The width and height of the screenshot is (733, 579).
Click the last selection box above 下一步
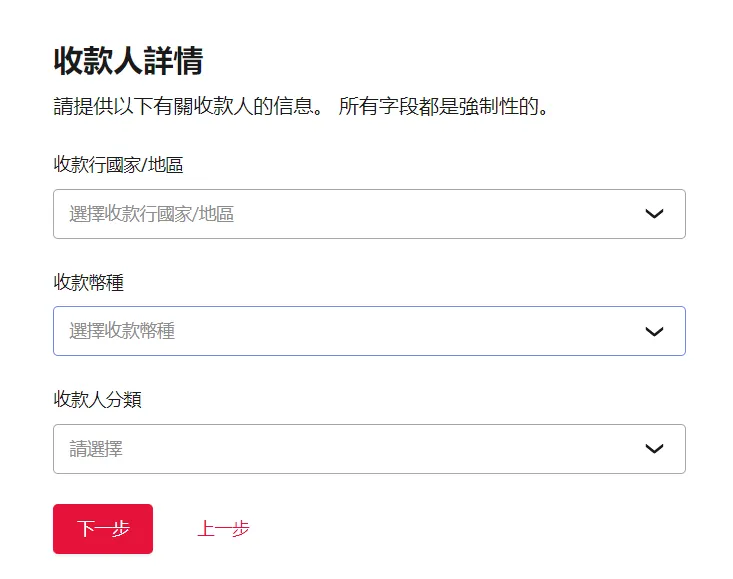[369, 449]
